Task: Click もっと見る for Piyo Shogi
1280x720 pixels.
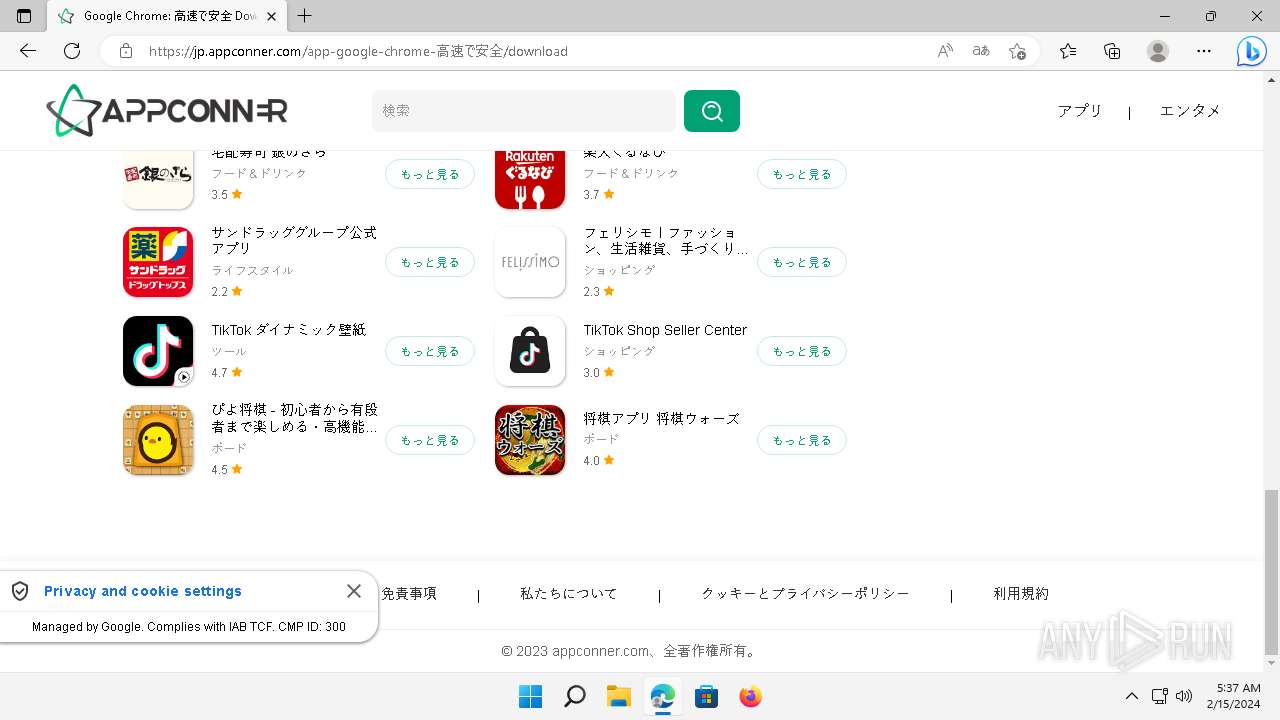Action: (430, 440)
